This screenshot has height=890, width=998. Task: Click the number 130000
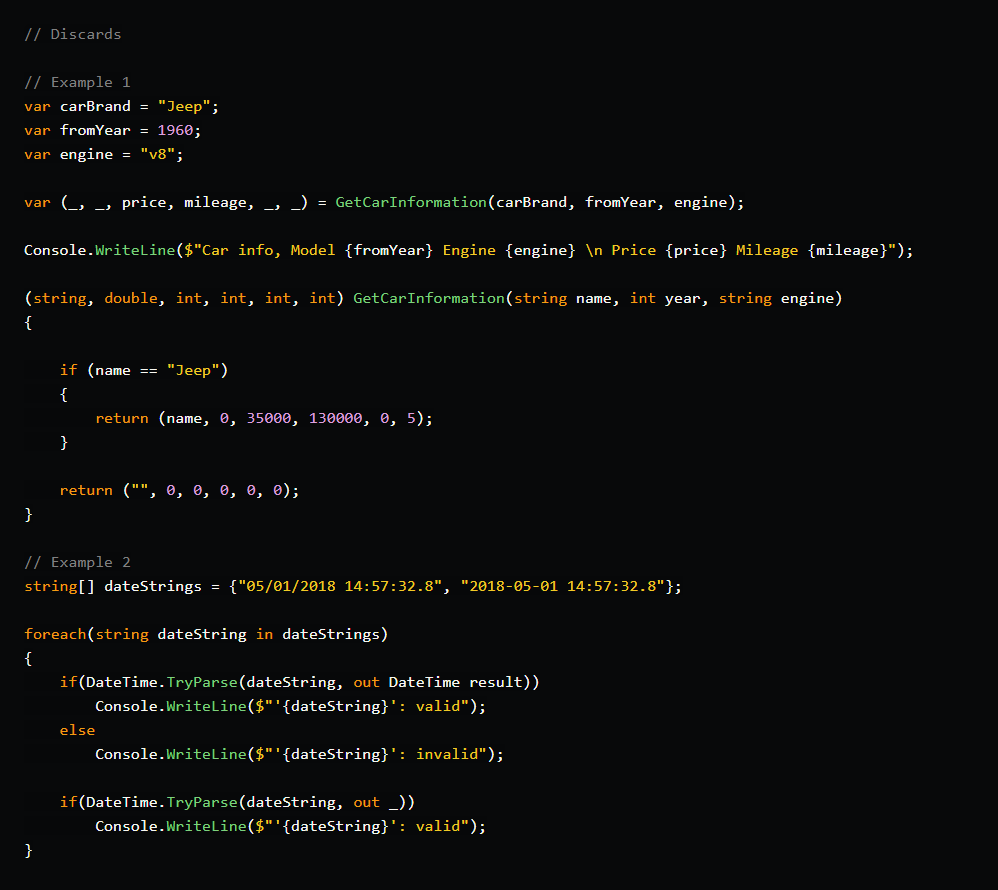click(x=335, y=418)
